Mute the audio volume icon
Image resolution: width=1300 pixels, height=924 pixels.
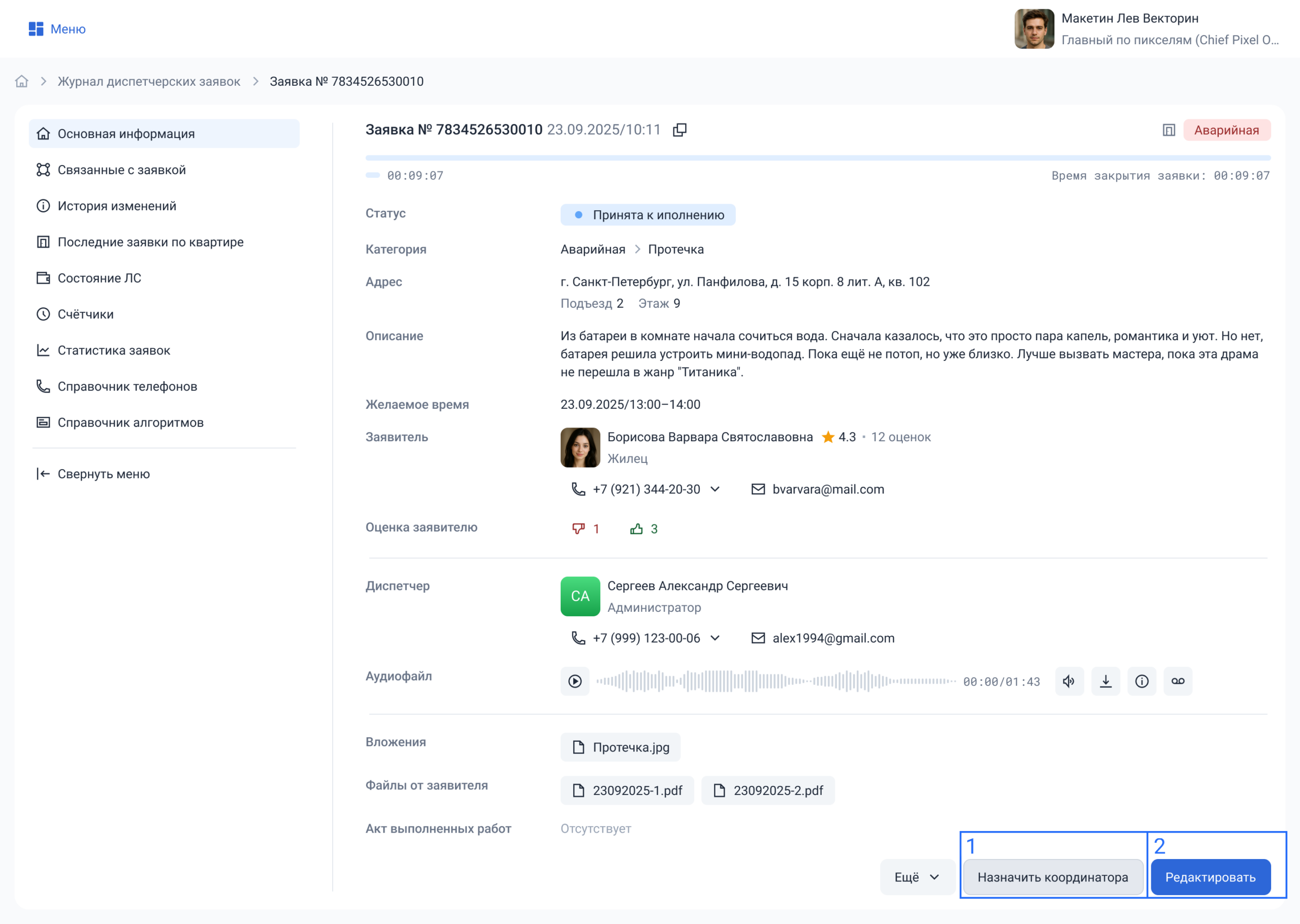point(1069,681)
